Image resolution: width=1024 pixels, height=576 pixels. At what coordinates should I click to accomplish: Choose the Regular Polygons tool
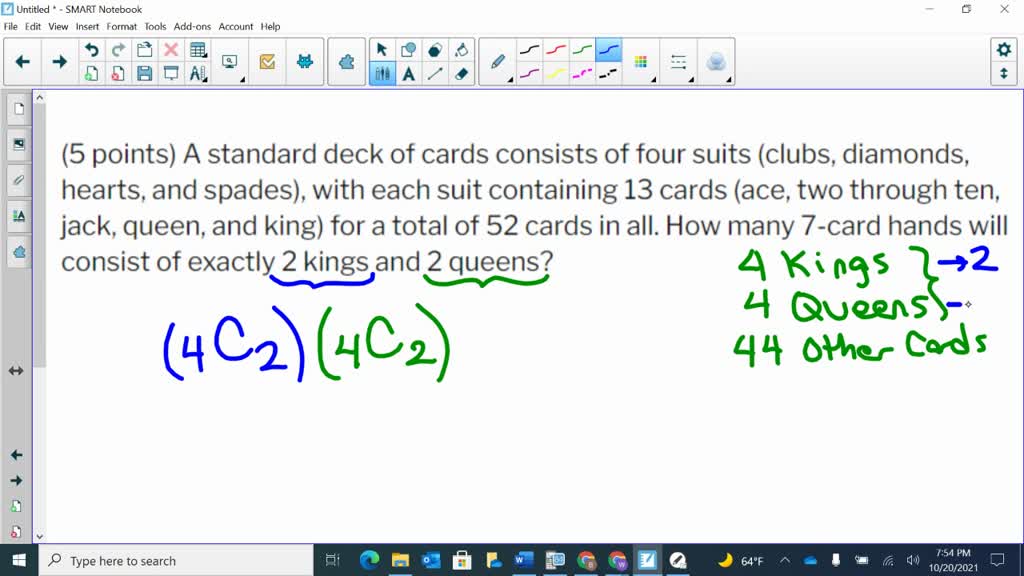[x=435, y=50]
